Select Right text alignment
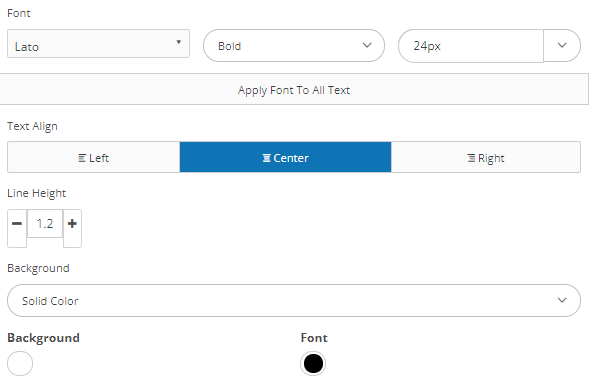This screenshot has width=596, height=386. [486, 157]
